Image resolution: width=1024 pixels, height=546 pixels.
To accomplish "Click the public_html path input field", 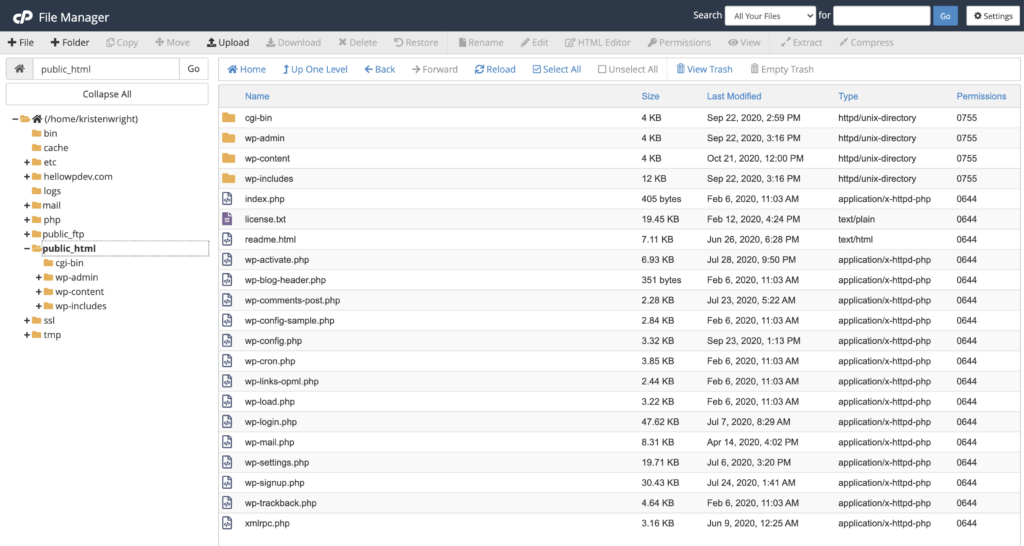I will 106,69.
